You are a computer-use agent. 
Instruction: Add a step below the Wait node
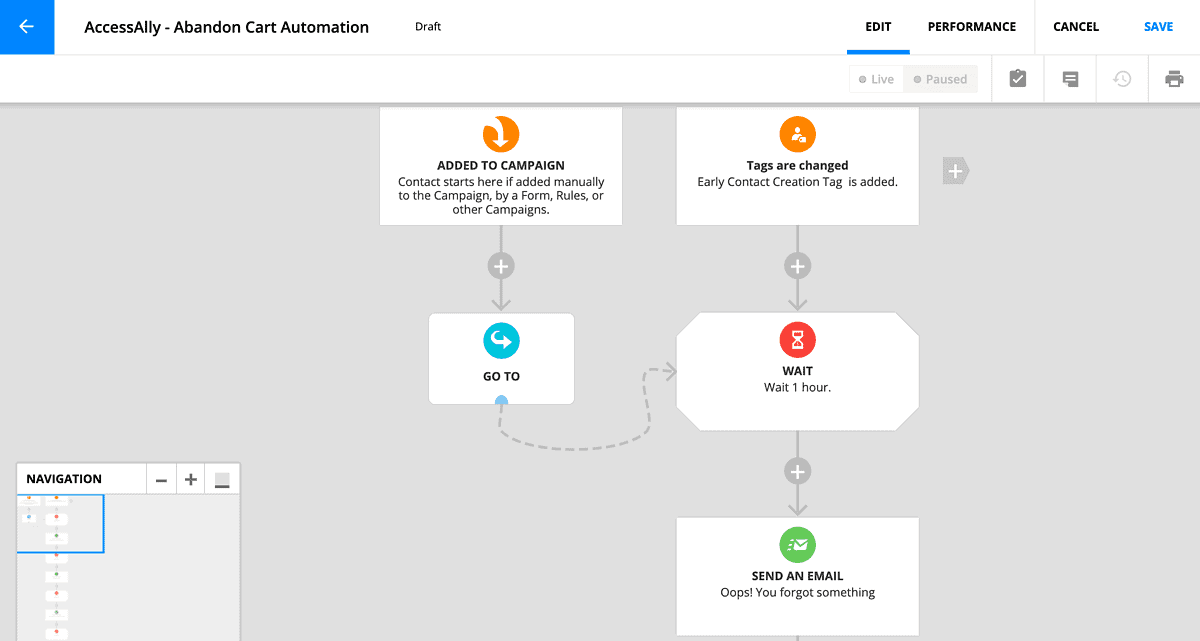point(797,470)
